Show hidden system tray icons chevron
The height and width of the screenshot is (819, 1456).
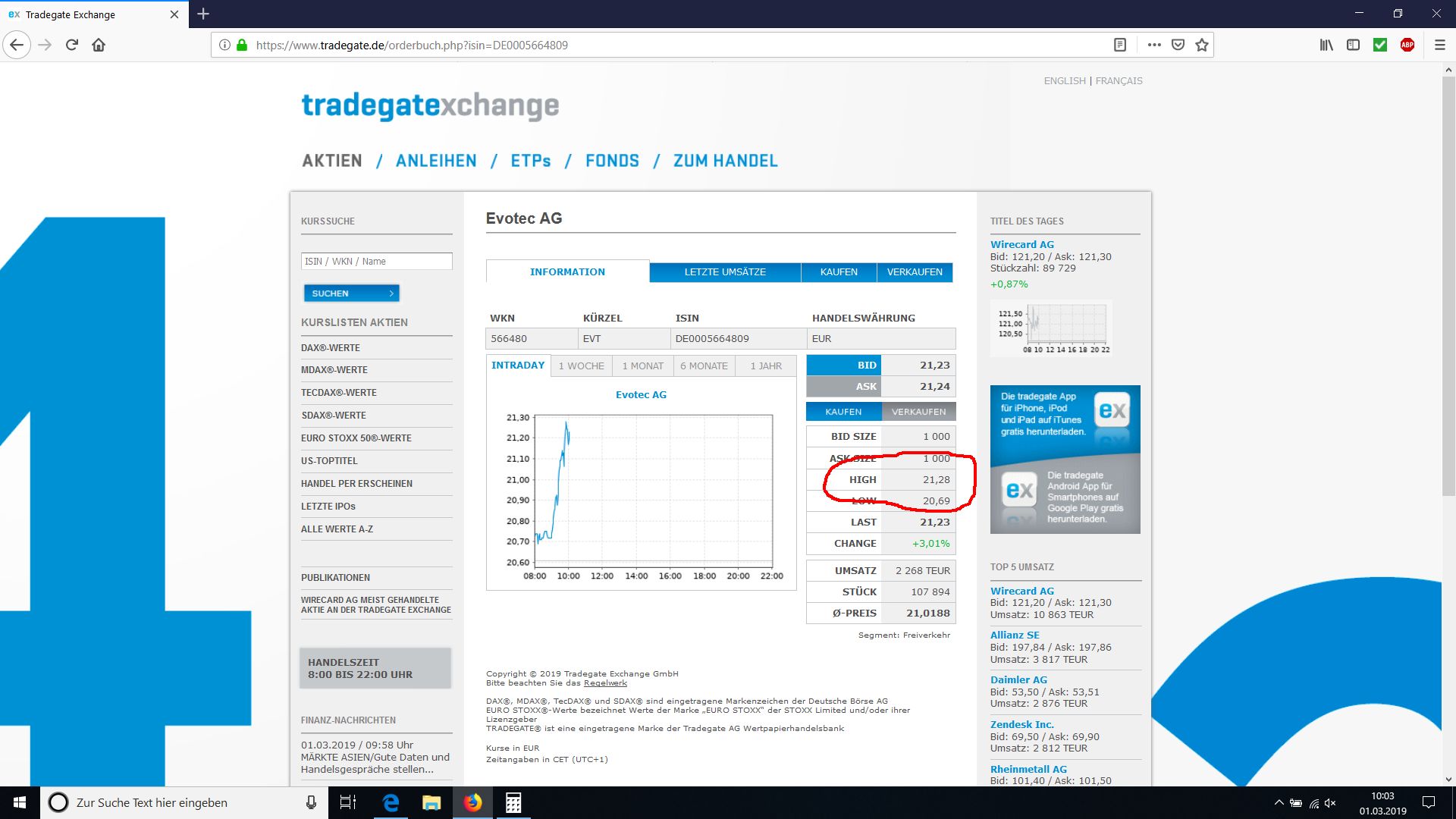[x=1279, y=802]
